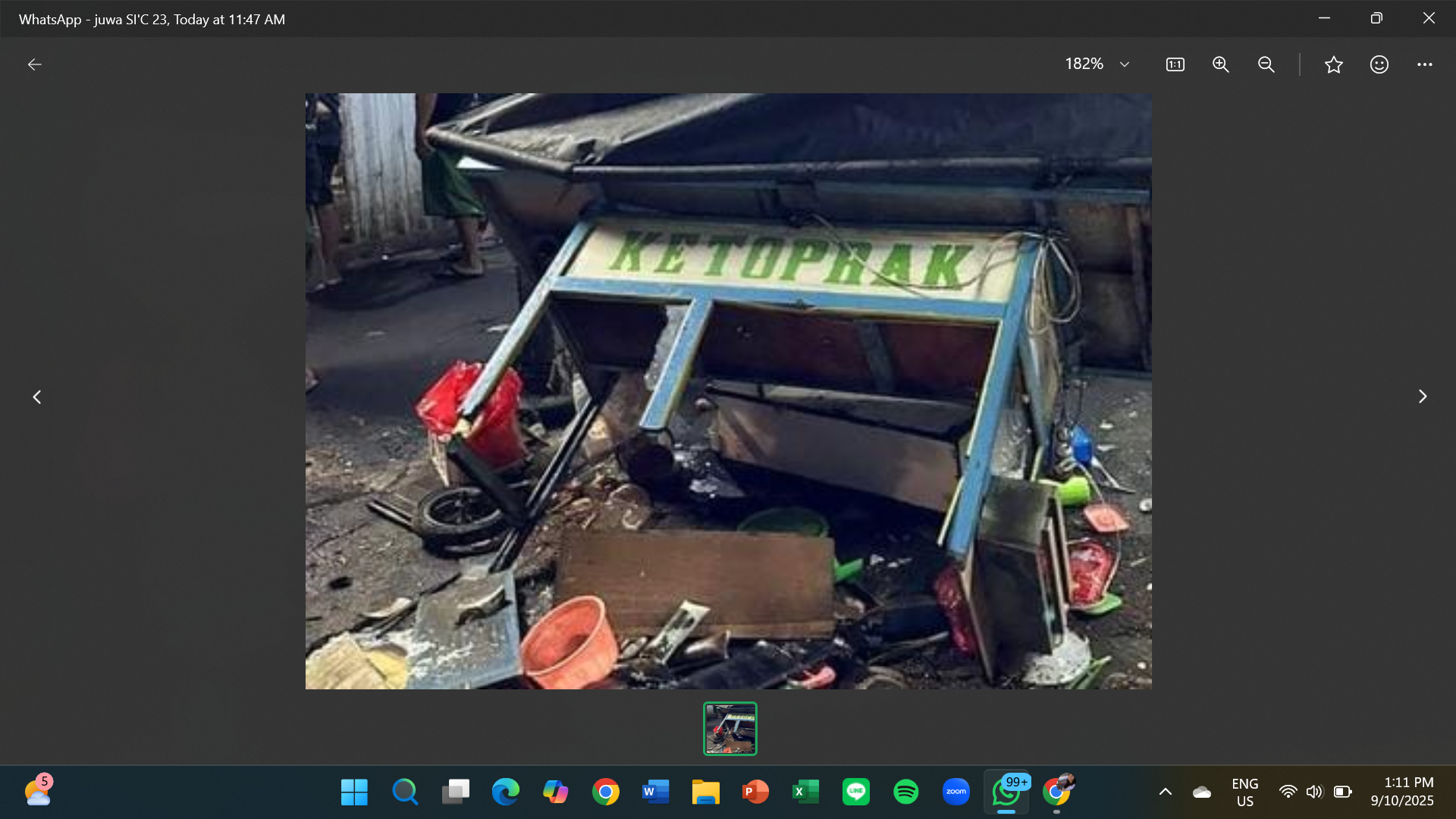Open Chrome with profile picture badge
The width and height of the screenshot is (1456, 819).
coord(1056,792)
